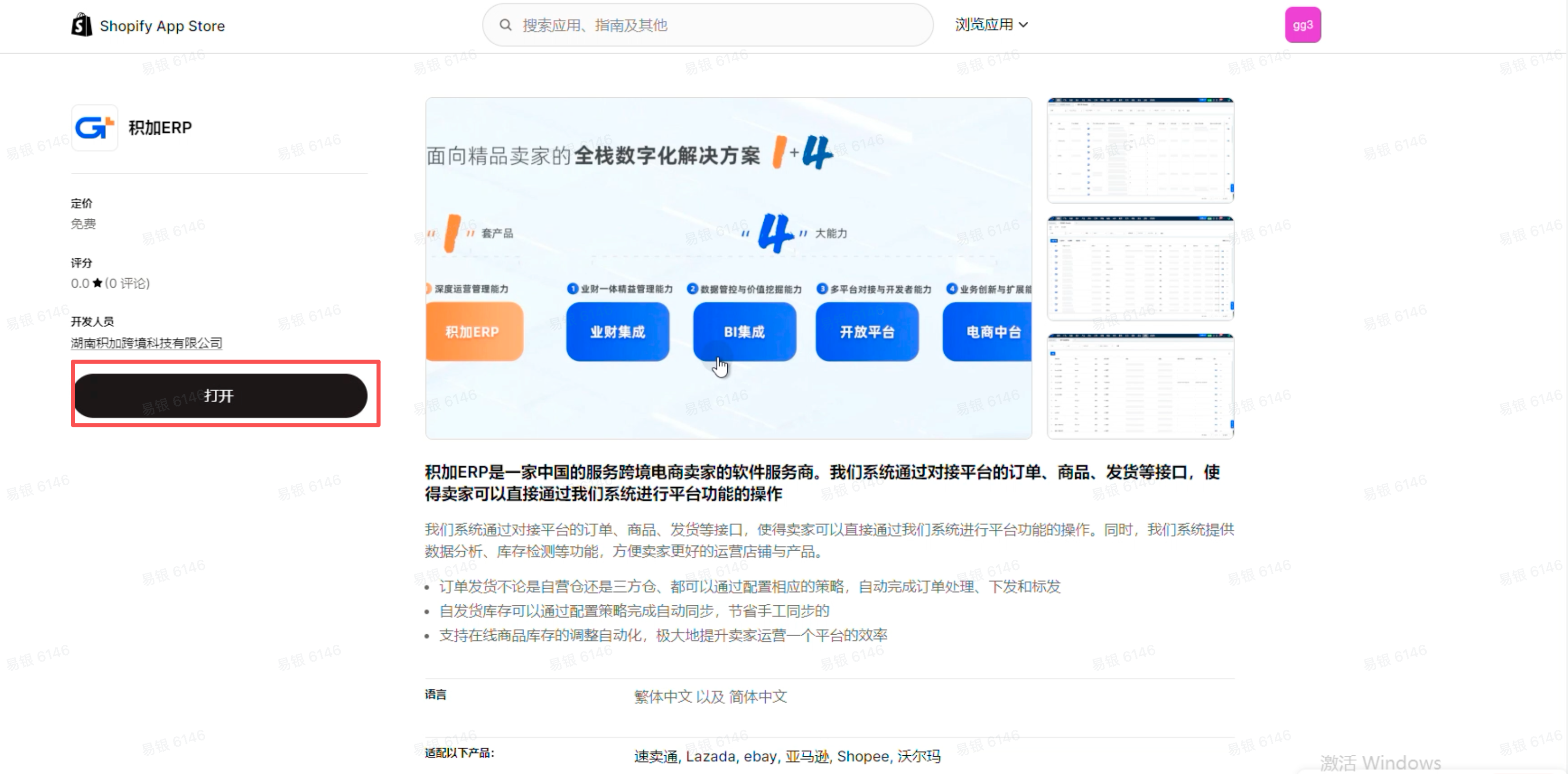
Task: Open the gg3 account avatar
Action: tap(1303, 25)
